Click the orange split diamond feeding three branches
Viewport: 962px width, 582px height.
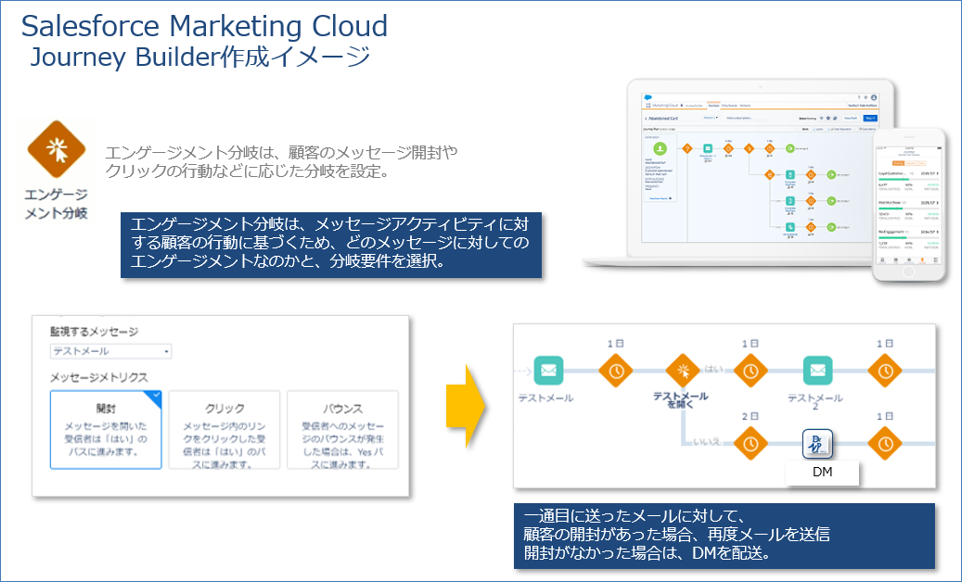pyautogui.click(x=769, y=175)
